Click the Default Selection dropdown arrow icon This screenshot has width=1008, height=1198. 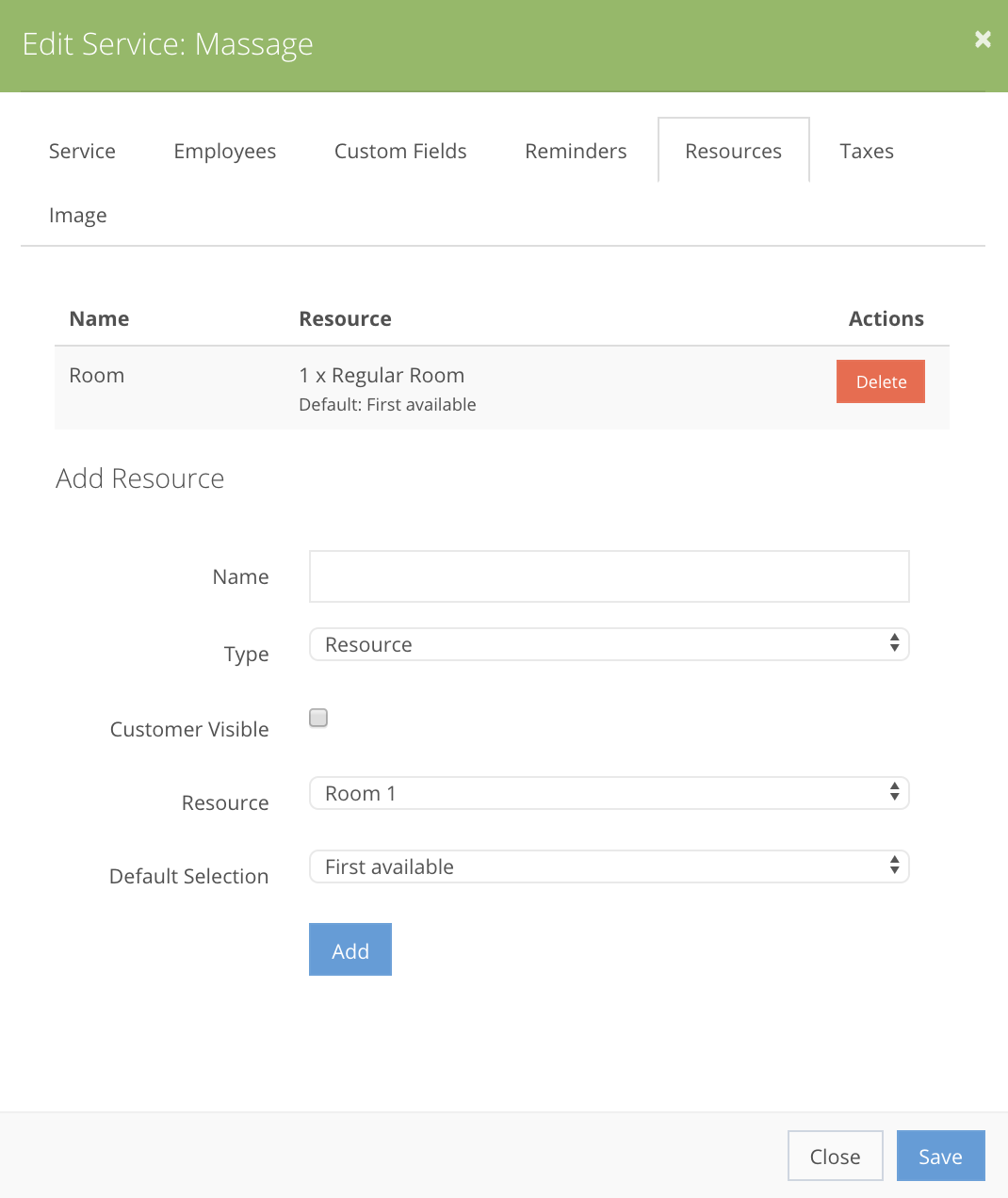coord(894,866)
